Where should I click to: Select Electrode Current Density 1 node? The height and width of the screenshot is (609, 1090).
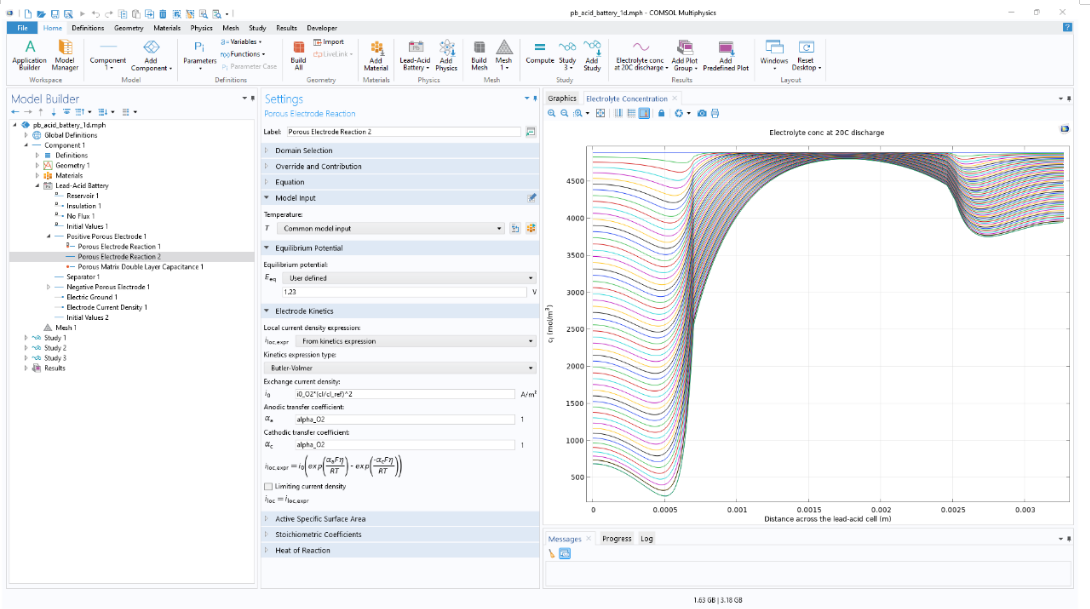[x=106, y=307]
